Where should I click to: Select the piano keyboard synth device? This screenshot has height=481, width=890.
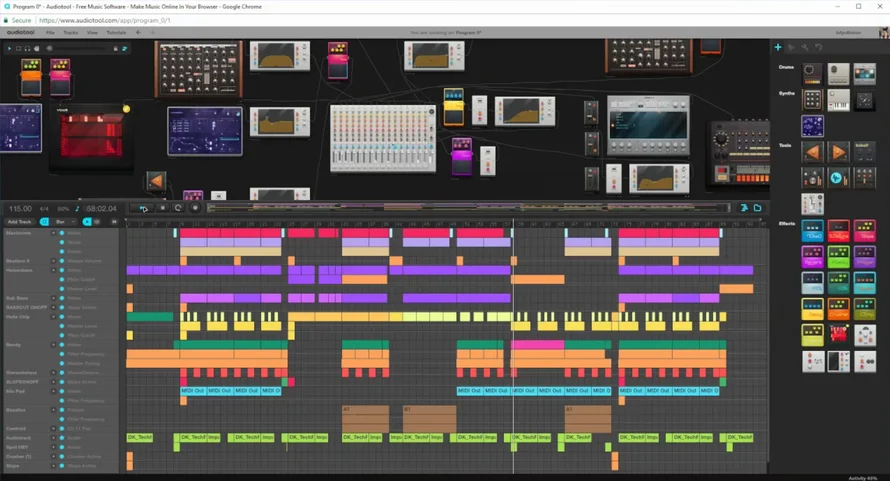[838, 100]
